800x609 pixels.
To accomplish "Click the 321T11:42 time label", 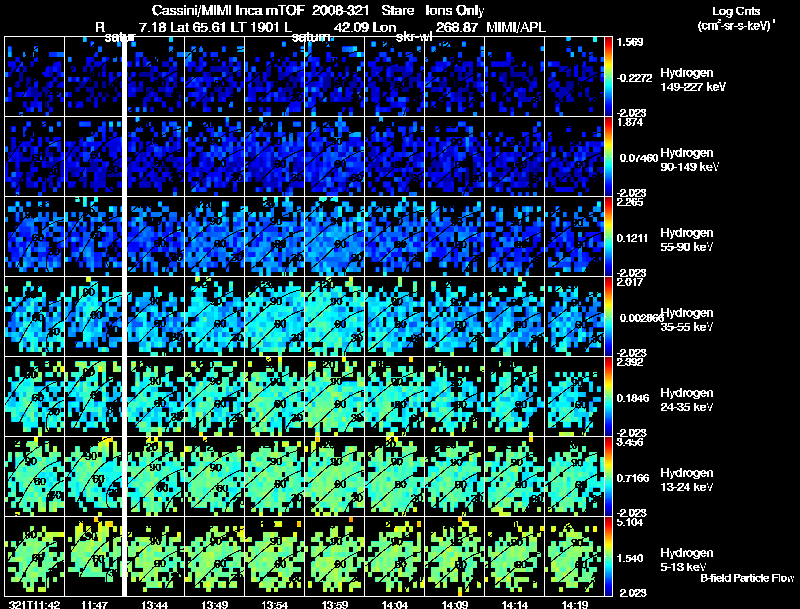I will 34,604.
